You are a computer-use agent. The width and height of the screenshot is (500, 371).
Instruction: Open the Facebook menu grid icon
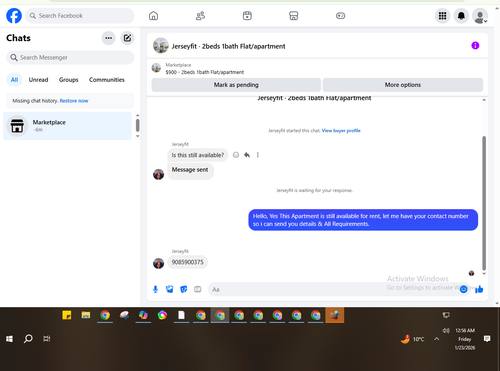tap(442, 16)
